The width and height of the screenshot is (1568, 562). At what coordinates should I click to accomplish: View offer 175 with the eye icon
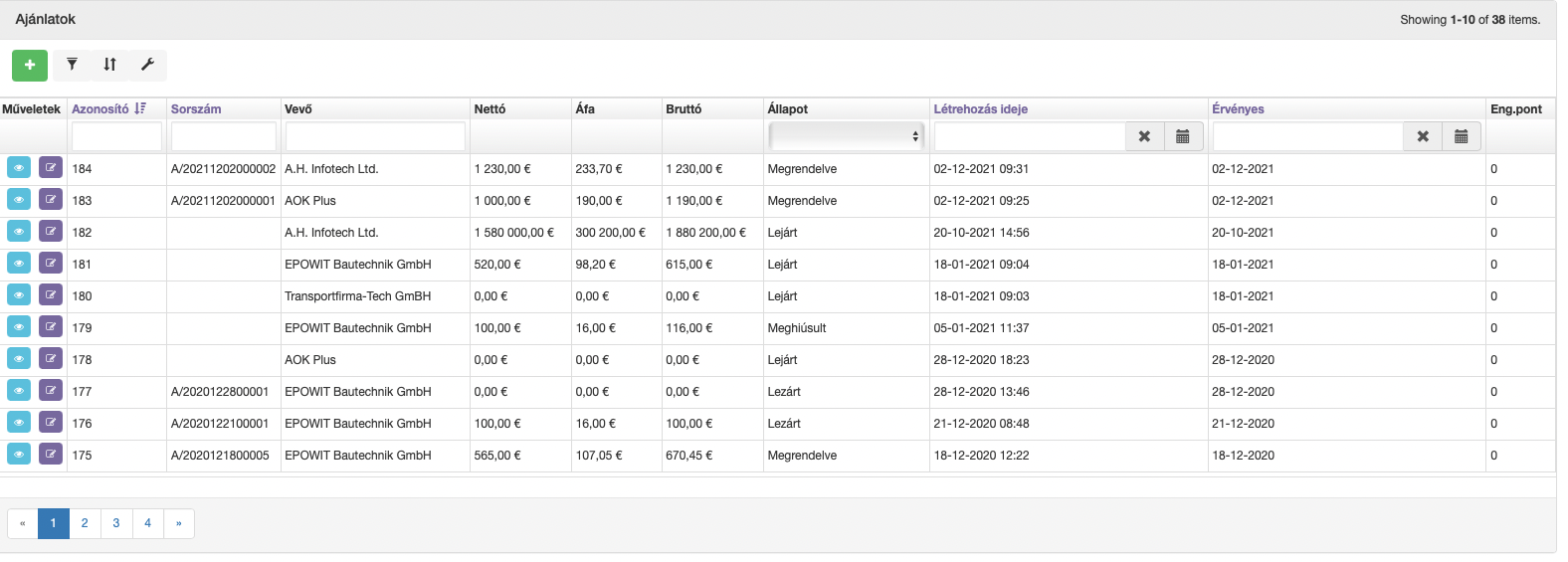[19, 455]
